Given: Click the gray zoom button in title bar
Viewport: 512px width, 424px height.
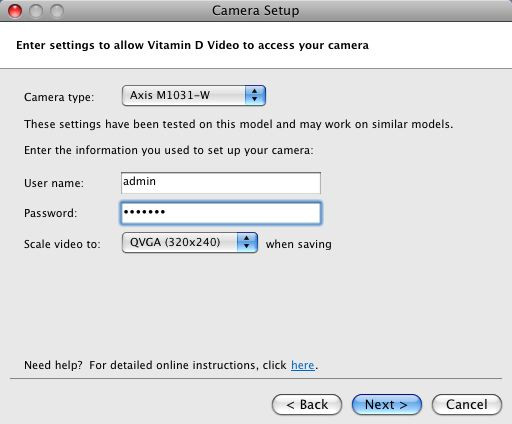Looking at the screenshot, I should (57, 11).
